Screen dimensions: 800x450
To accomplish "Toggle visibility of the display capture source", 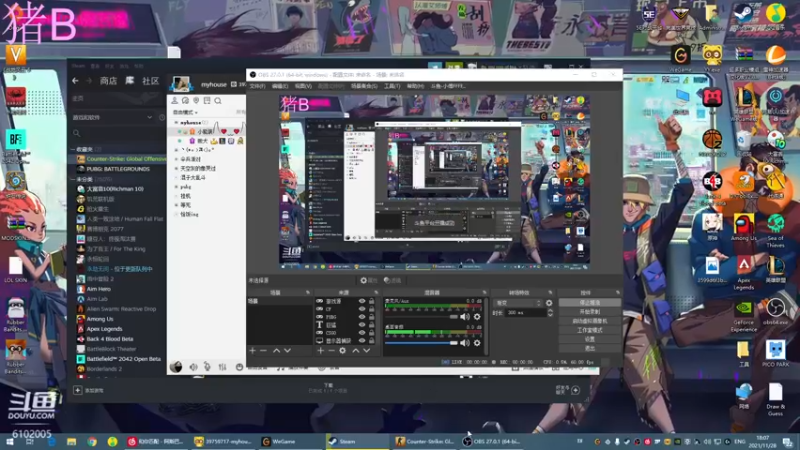I will pos(362,340).
